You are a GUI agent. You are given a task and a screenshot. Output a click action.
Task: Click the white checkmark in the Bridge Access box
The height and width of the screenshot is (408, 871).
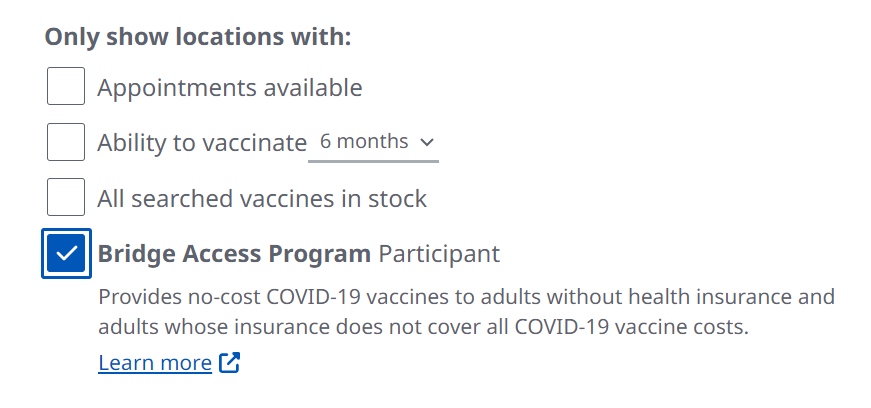(66, 254)
